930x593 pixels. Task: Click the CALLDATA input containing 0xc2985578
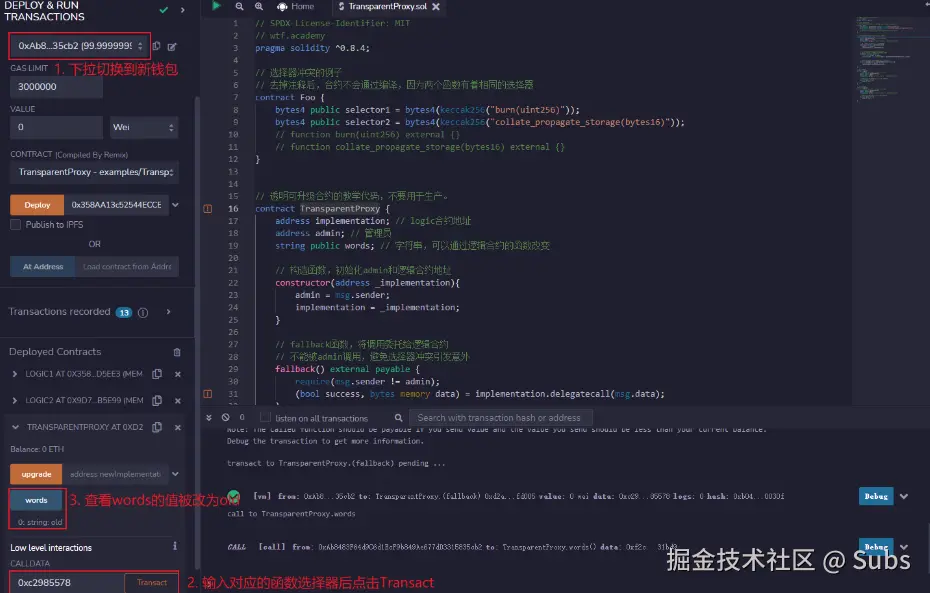point(60,581)
